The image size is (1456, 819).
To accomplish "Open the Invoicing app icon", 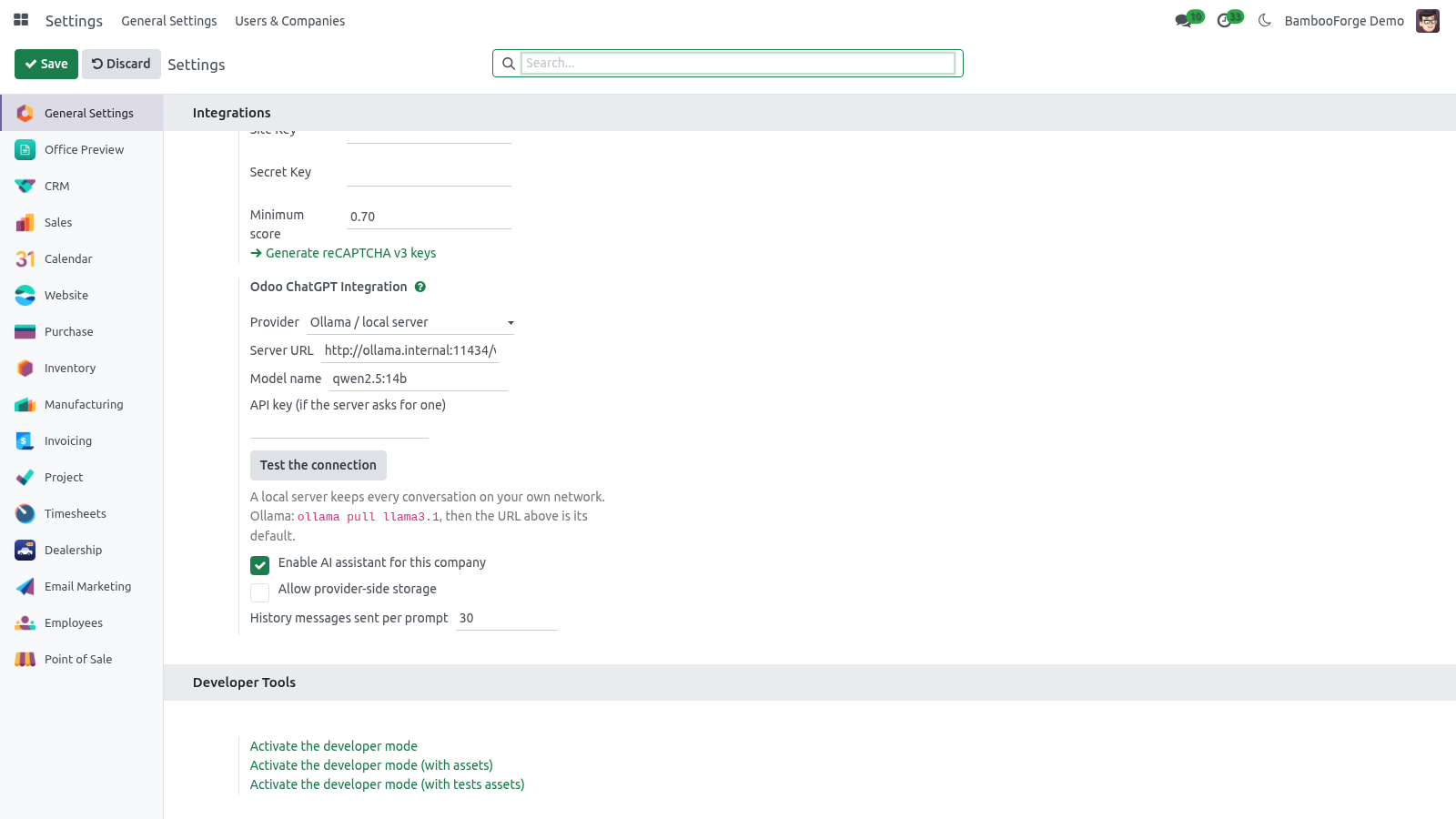I will click(x=25, y=440).
